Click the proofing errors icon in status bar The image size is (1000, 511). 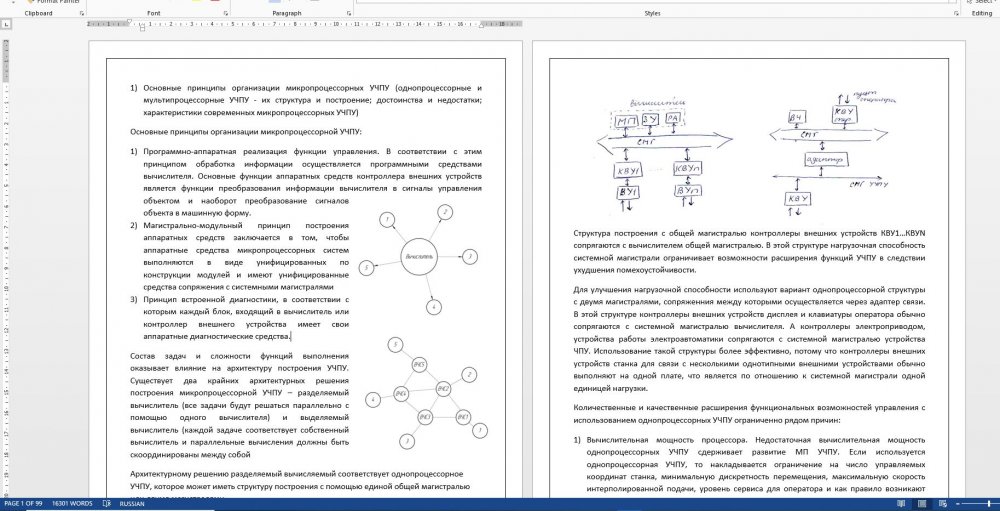pyautogui.click(x=105, y=504)
